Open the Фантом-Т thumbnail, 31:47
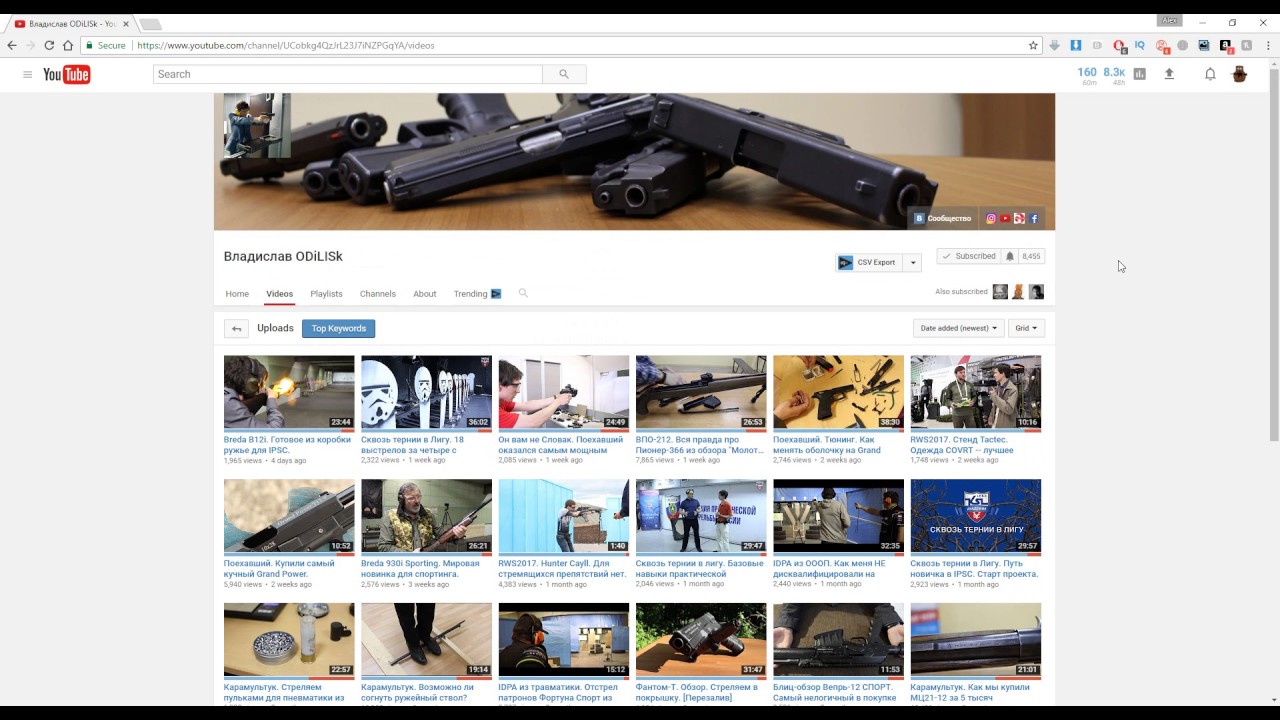This screenshot has width=1280, height=720. click(701, 640)
